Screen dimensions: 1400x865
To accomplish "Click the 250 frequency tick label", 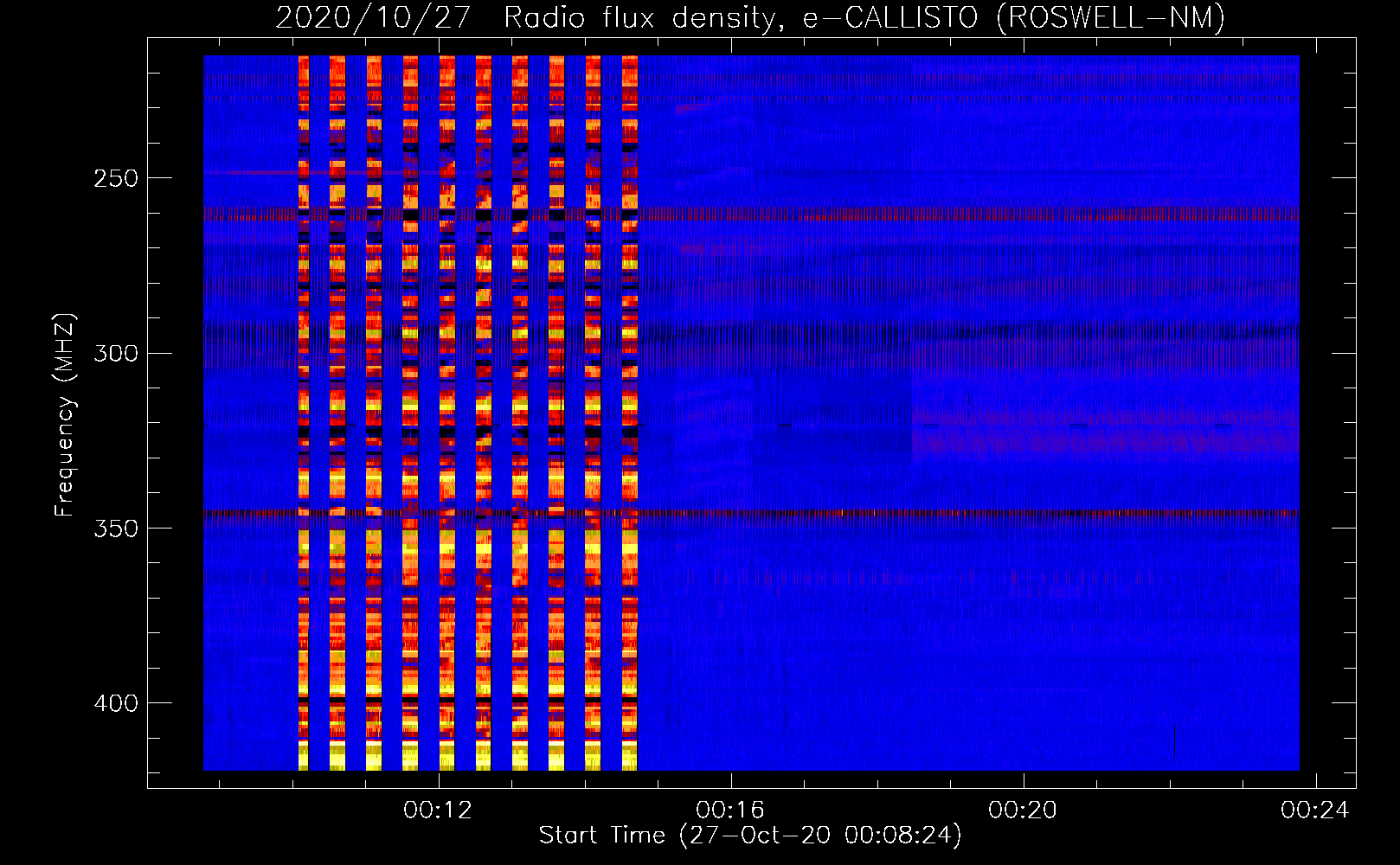I will click(116, 178).
